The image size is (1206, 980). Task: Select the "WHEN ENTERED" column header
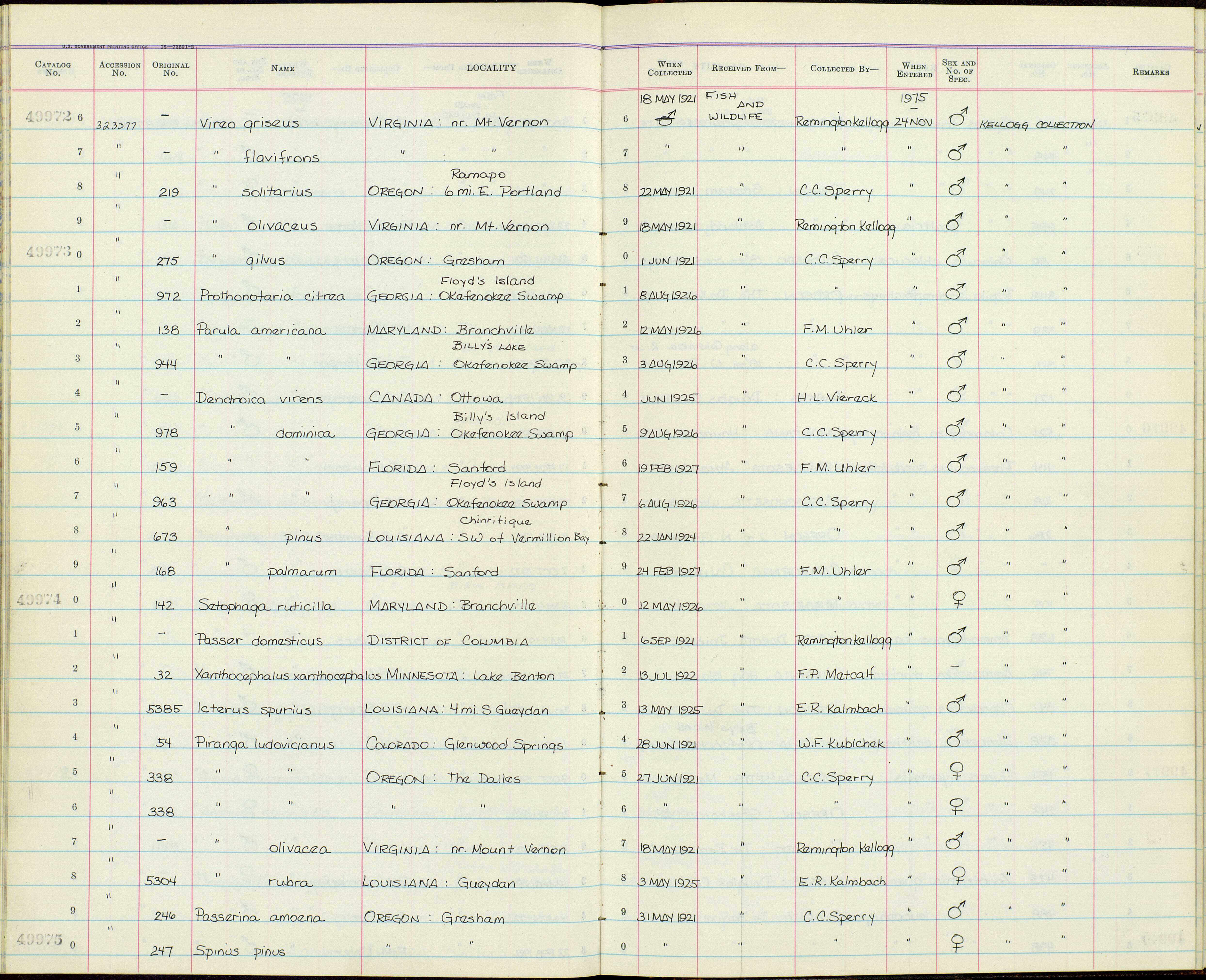click(914, 70)
